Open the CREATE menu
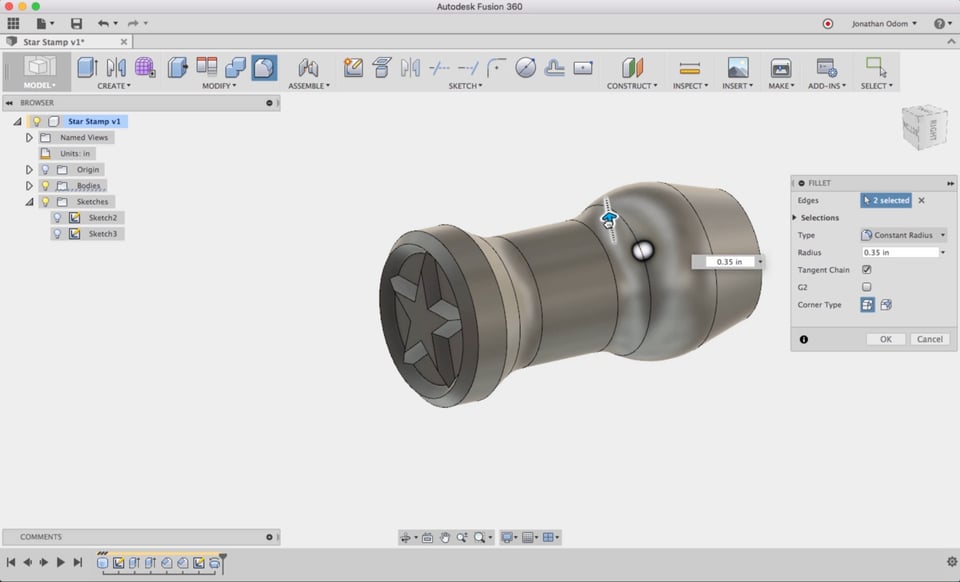The width and height of the screenshot is (960, 582). (114, 86)
